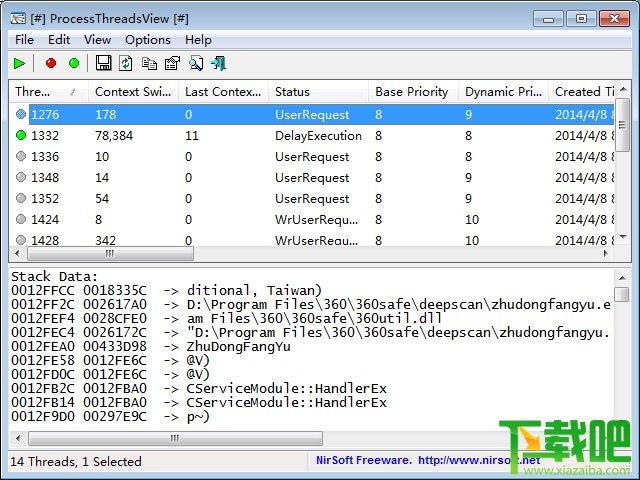Click the thread list vertical scrollbar thumb
This screenshot has height=480, width=640.
pyautogui.click(x=623, y=124)
